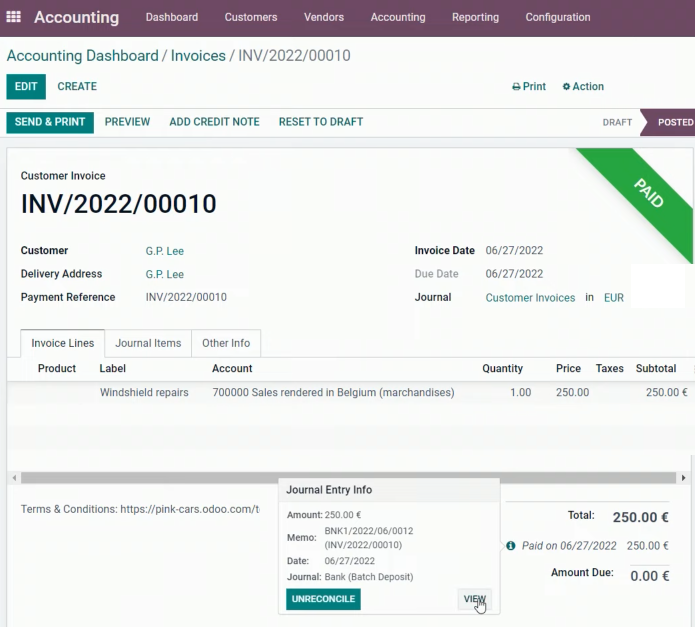Click the Account column header
Viewport: 695px width, 627px height.
click(x=232, y=368)
